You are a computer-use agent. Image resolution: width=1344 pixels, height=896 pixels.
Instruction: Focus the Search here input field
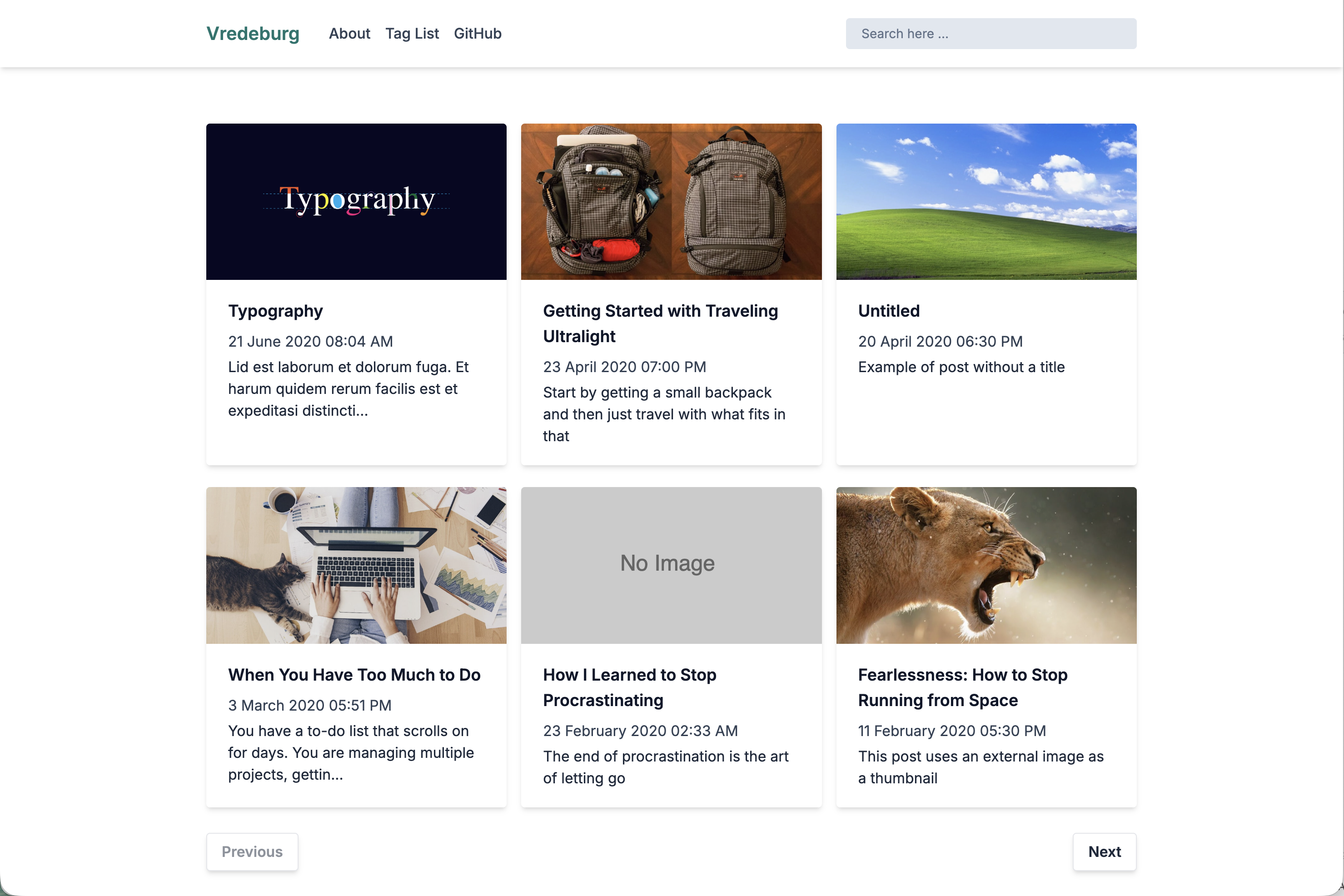pos(991,34)
